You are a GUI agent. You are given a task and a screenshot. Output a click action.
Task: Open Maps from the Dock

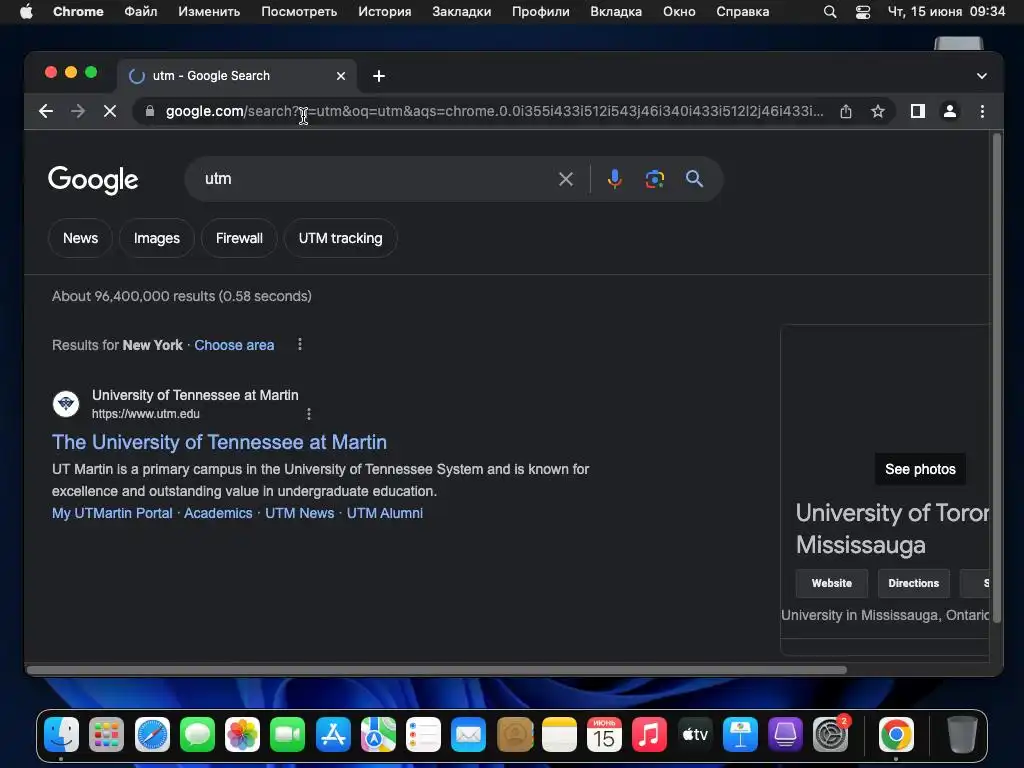pyautogui.click(x=378, y=735)
